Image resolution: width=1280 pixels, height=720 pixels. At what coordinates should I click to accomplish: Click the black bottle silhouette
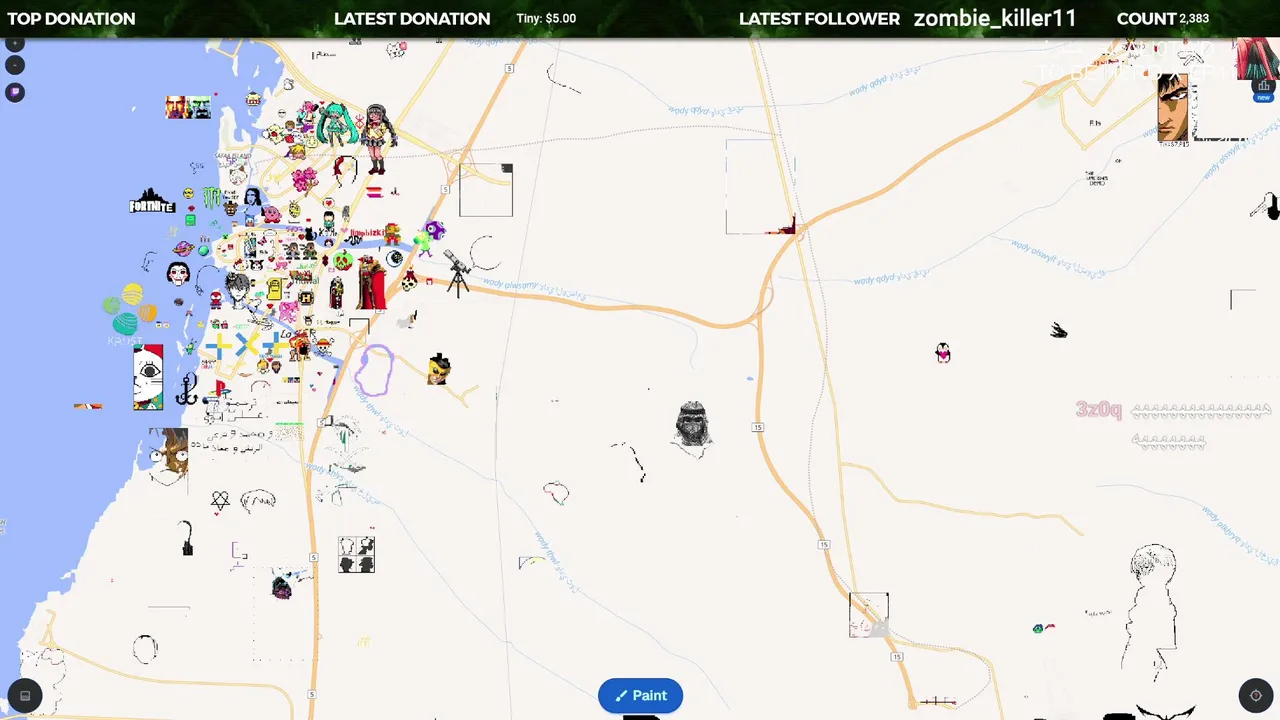coord(186,538)
